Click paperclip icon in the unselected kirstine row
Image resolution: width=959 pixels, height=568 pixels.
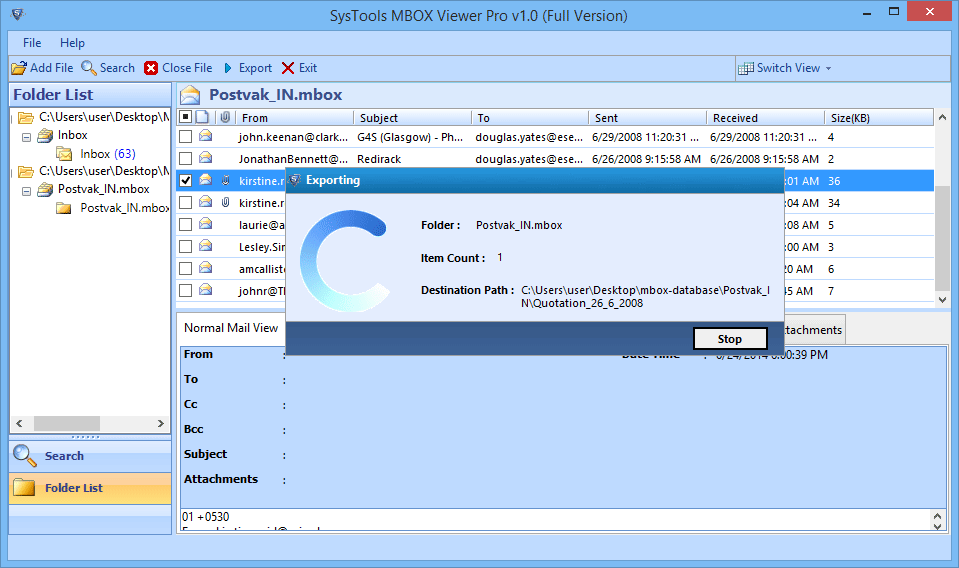pos(226,202)
